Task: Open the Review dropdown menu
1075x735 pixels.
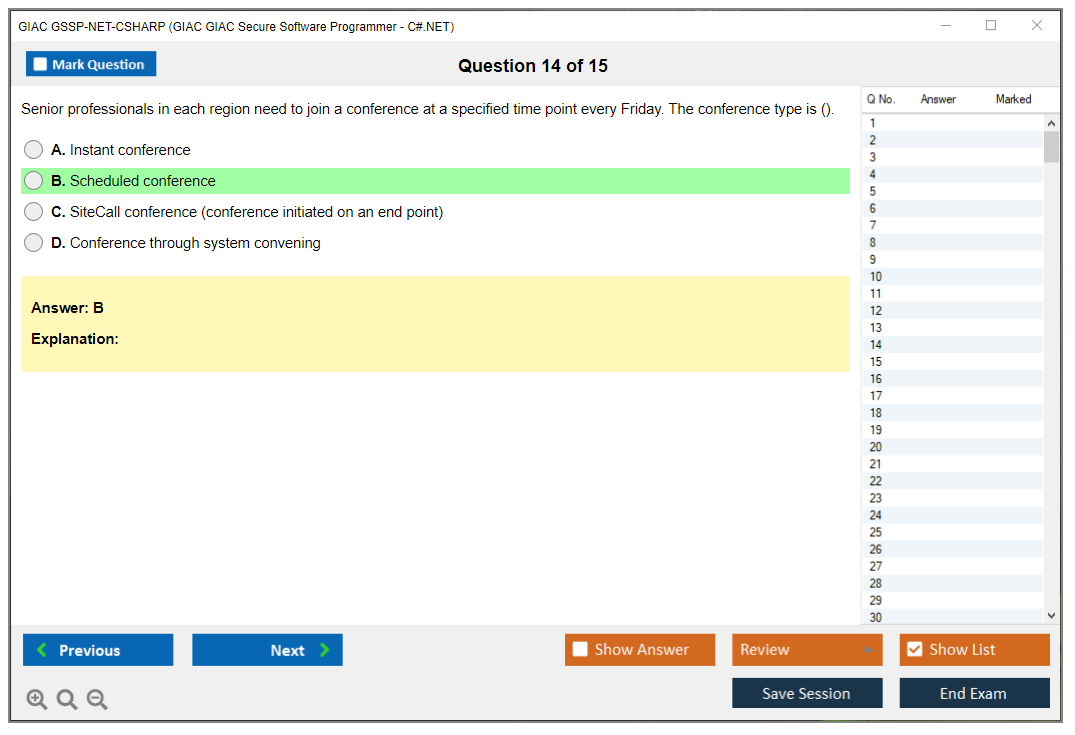Action: click(806, 650)
